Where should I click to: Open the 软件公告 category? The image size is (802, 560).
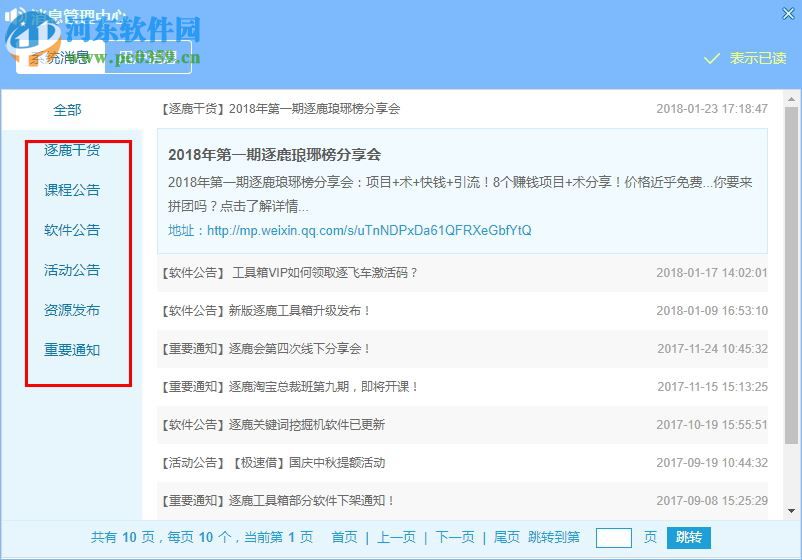[72, 230]
